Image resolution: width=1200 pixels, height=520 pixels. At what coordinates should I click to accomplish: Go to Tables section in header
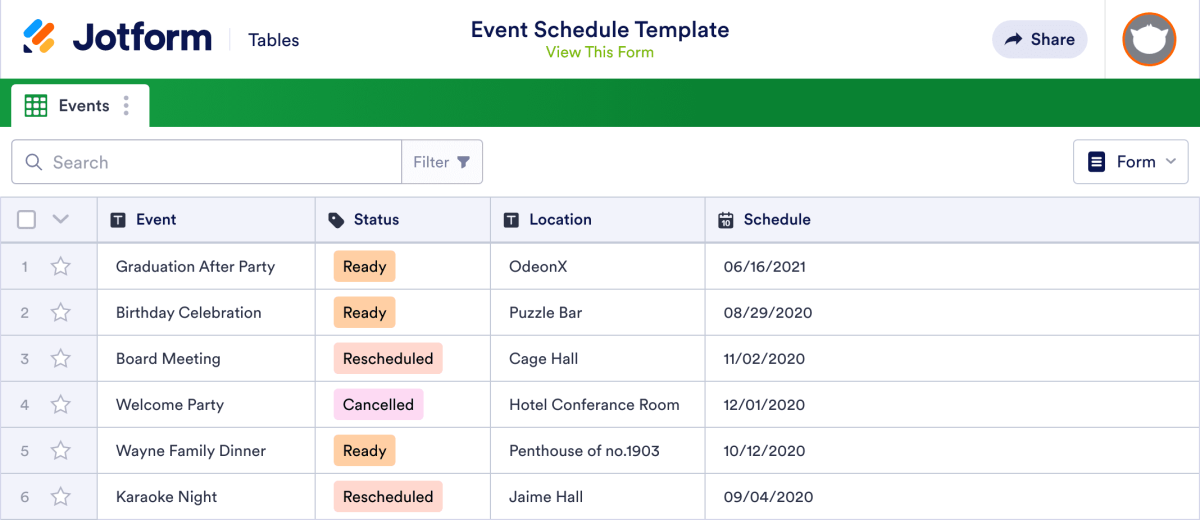pos(274,40)
